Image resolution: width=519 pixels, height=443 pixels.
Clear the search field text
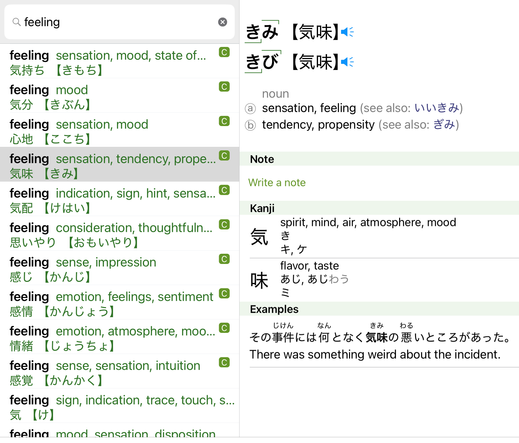click(x=222, y=22)
